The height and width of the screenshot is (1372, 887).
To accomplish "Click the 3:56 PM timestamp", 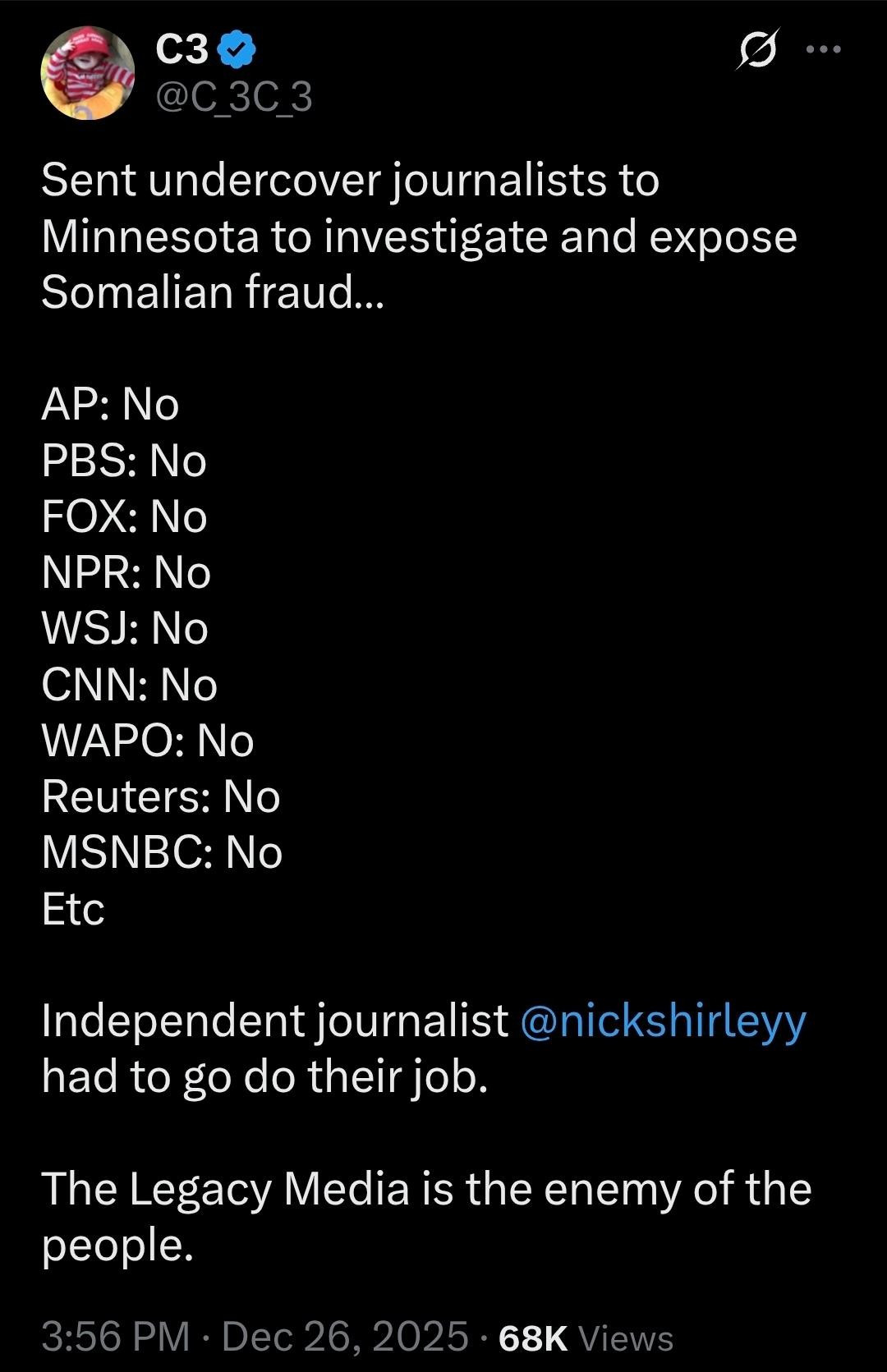I will [115, 1336].
